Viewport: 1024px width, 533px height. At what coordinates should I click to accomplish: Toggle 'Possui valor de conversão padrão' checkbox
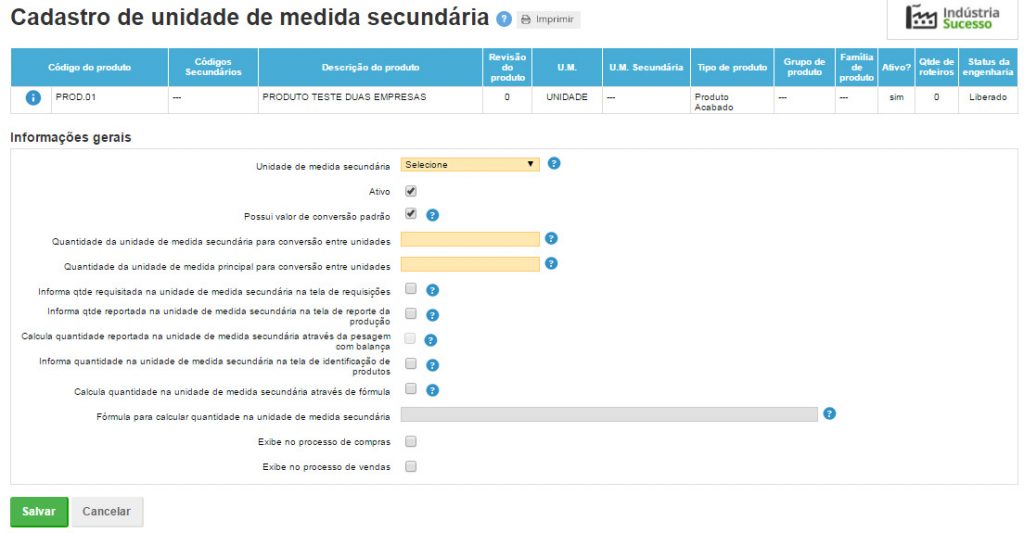(411, 214)
